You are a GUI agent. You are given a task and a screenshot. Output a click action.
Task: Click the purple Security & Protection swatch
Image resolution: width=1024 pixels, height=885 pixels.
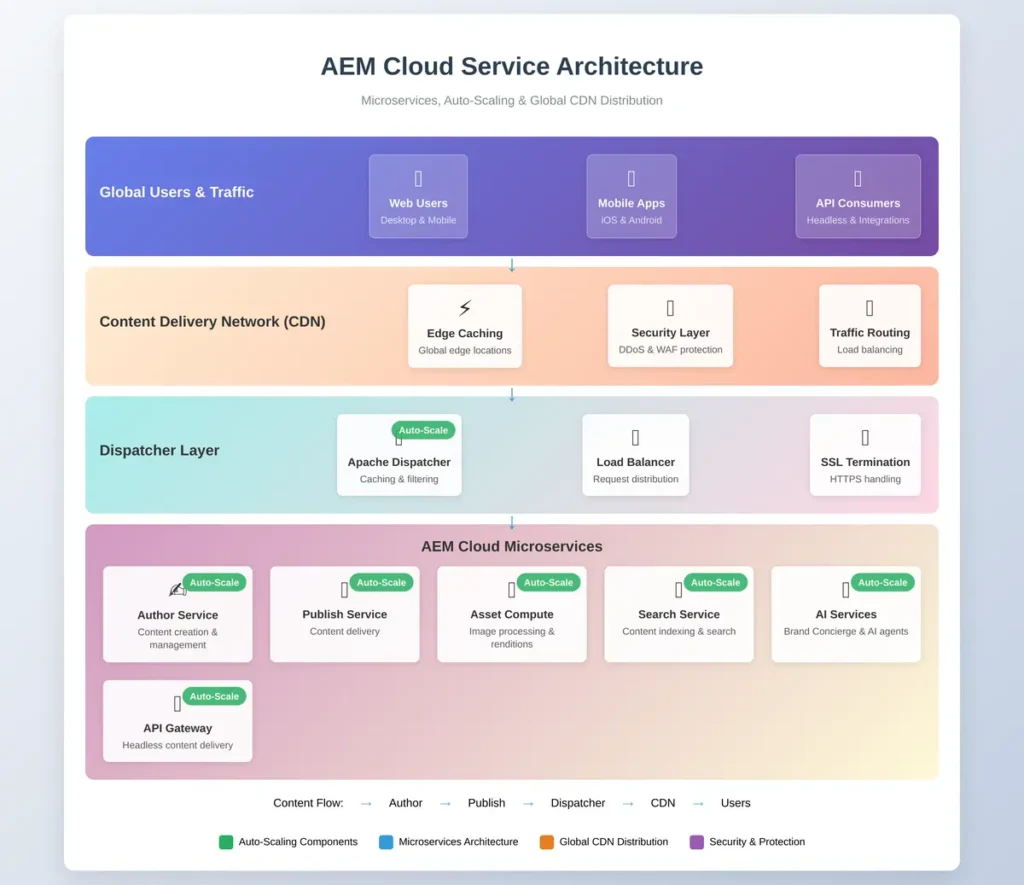coord(697,842)
